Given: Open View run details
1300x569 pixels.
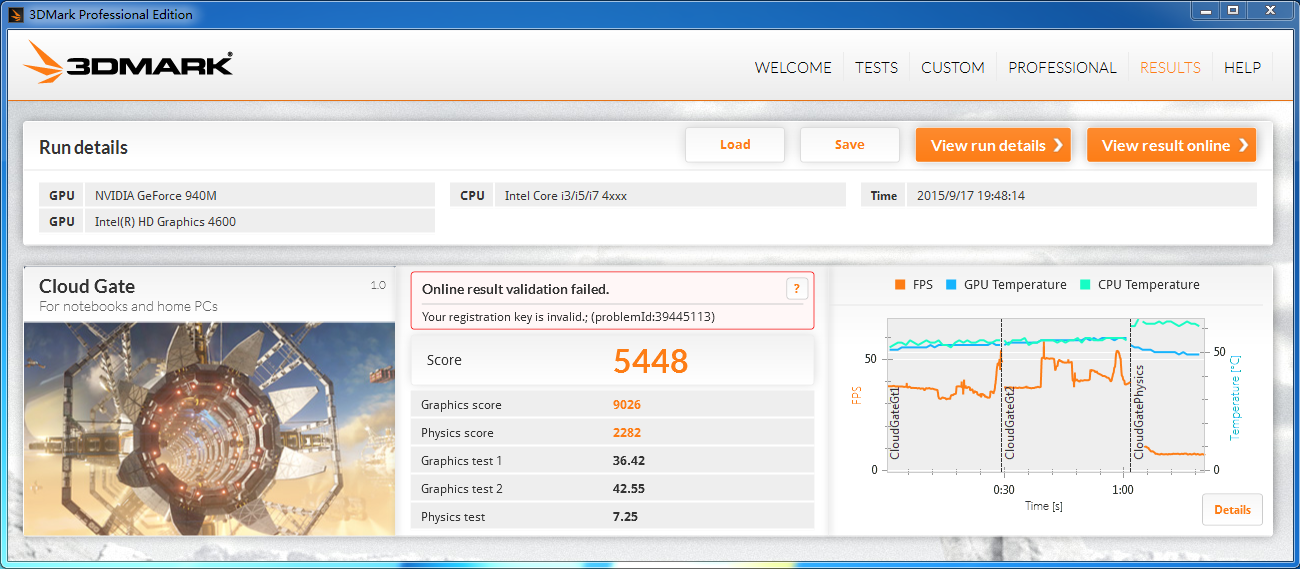Looking at the screenshot, I should tap(993, 145).
